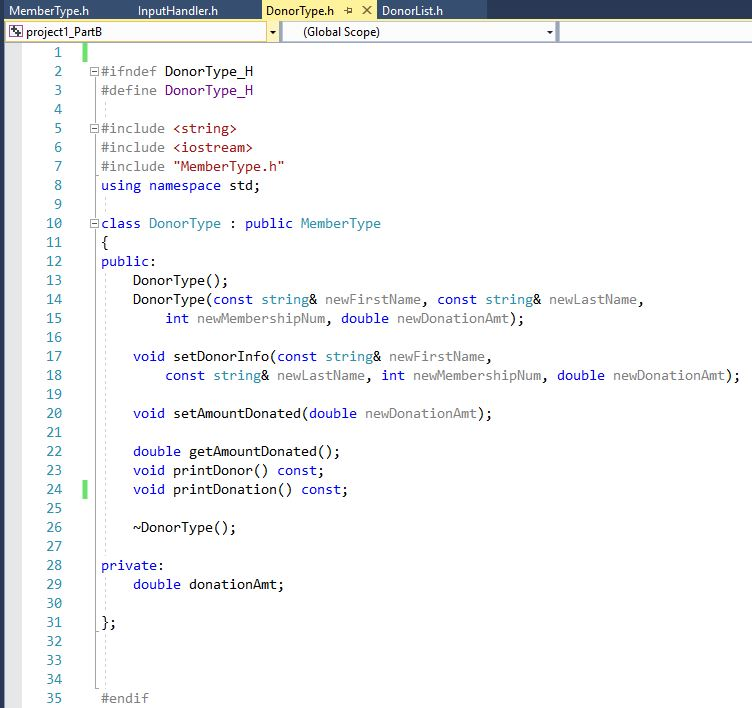
Task: Collapse the #ifndef DonorType_H region
Action: point(94,71)
